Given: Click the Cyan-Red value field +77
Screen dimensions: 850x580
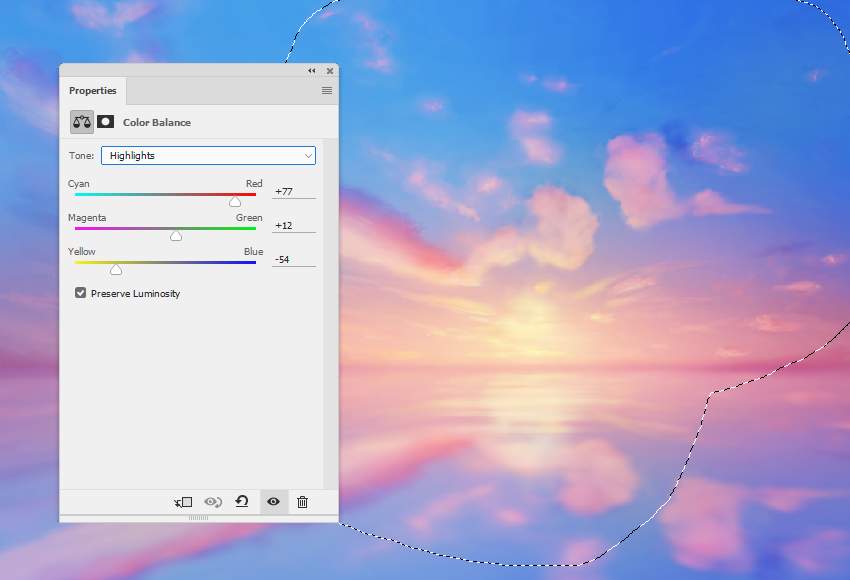Looking at the screenshot, I should click(293, 192).
